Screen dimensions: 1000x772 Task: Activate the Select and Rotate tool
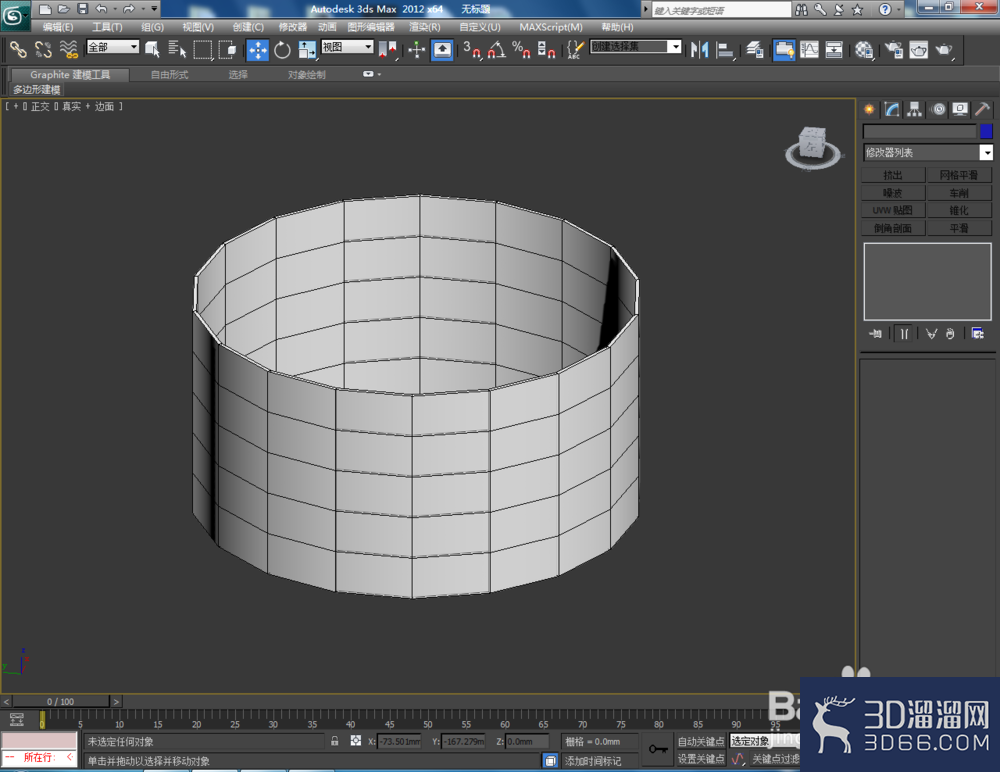[282, 49]
